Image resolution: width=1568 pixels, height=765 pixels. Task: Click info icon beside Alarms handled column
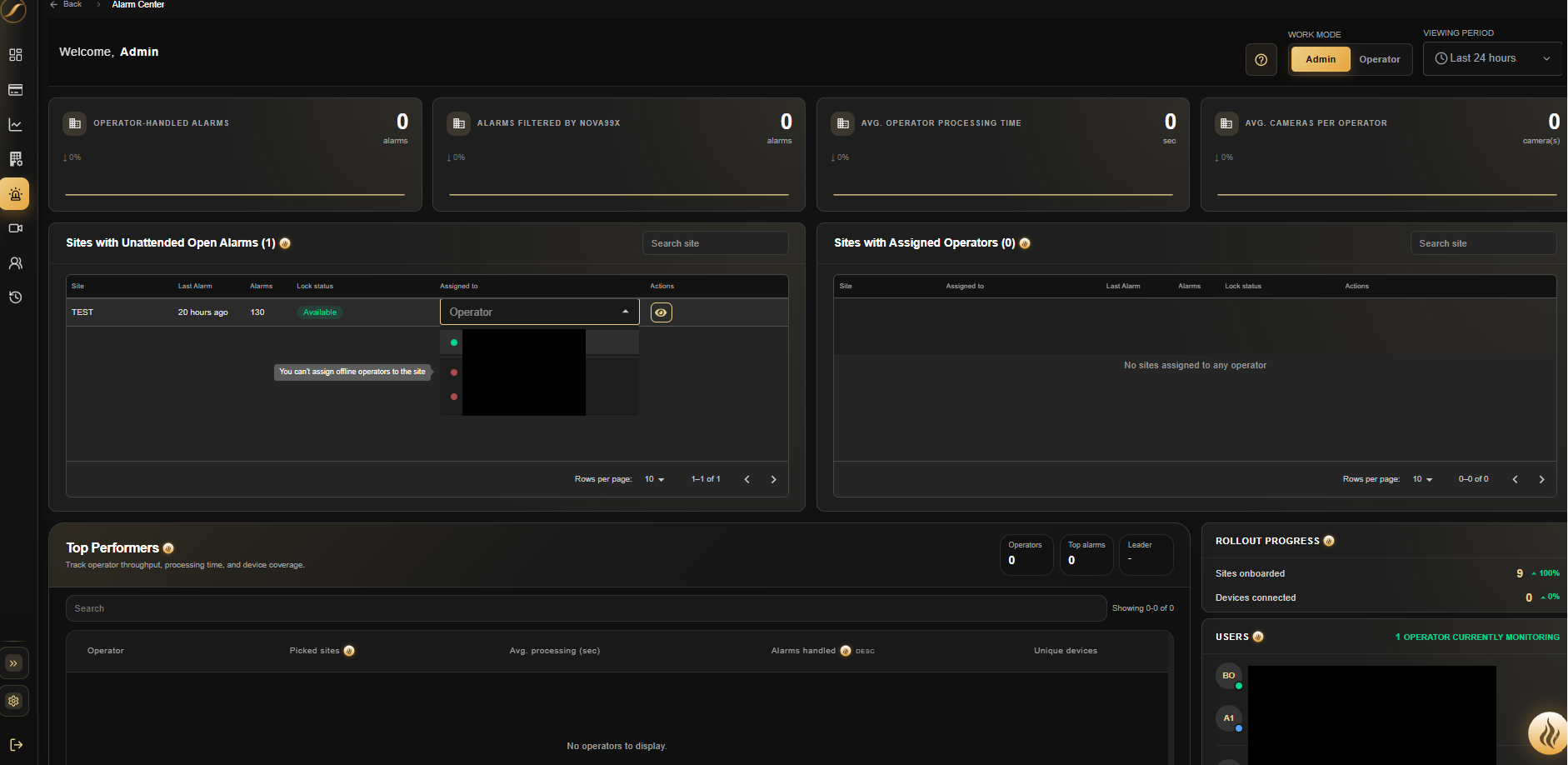point(846,651)
